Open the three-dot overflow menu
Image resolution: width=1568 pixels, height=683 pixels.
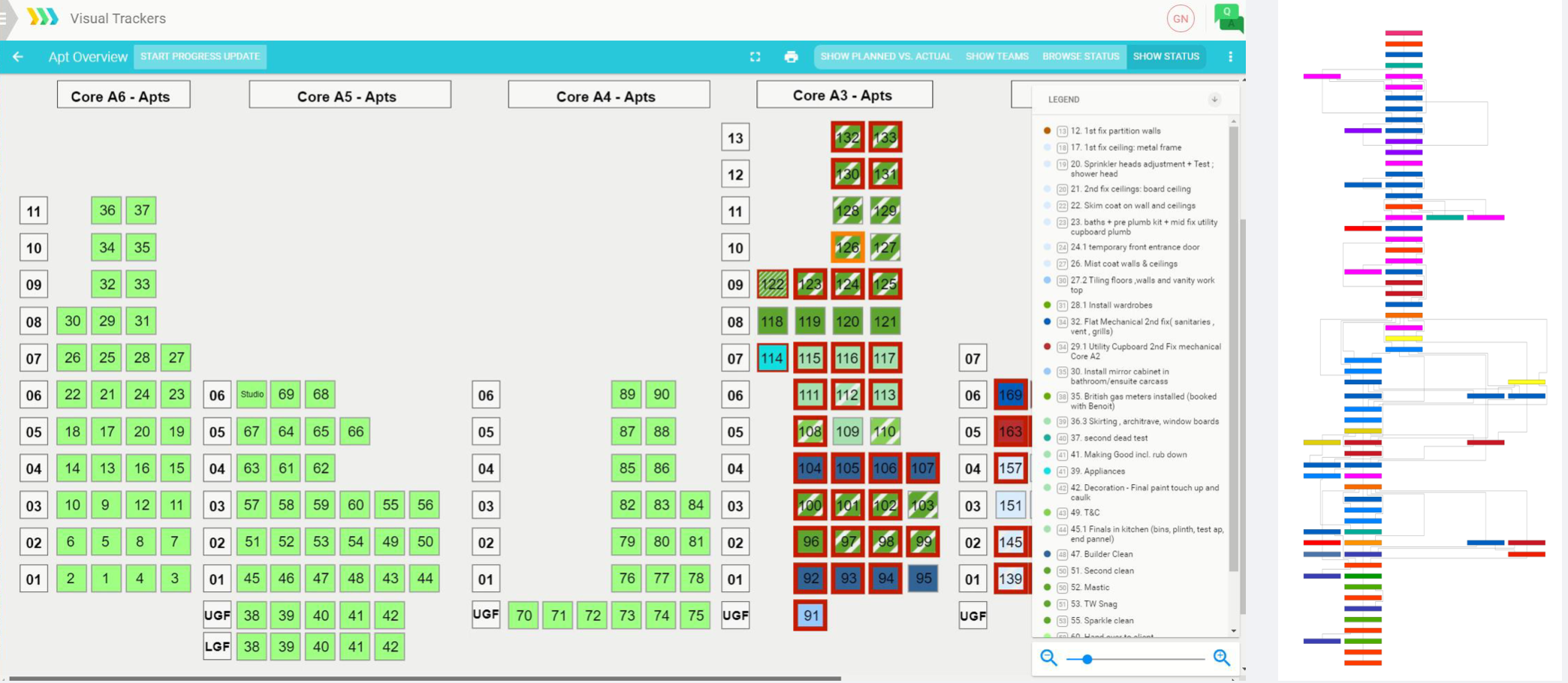pyautogui.click(x=1229, y=56)
